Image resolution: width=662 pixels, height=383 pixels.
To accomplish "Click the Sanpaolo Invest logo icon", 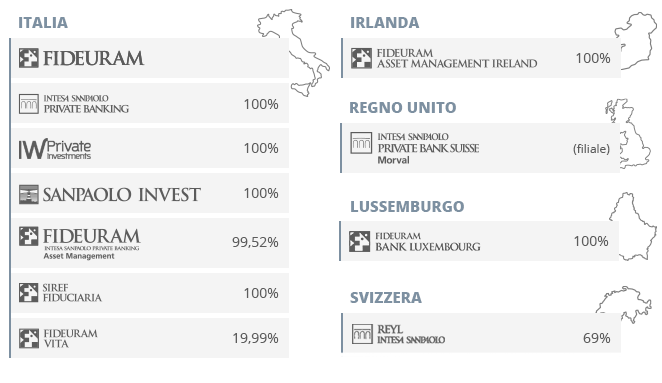I will [29, 194].
